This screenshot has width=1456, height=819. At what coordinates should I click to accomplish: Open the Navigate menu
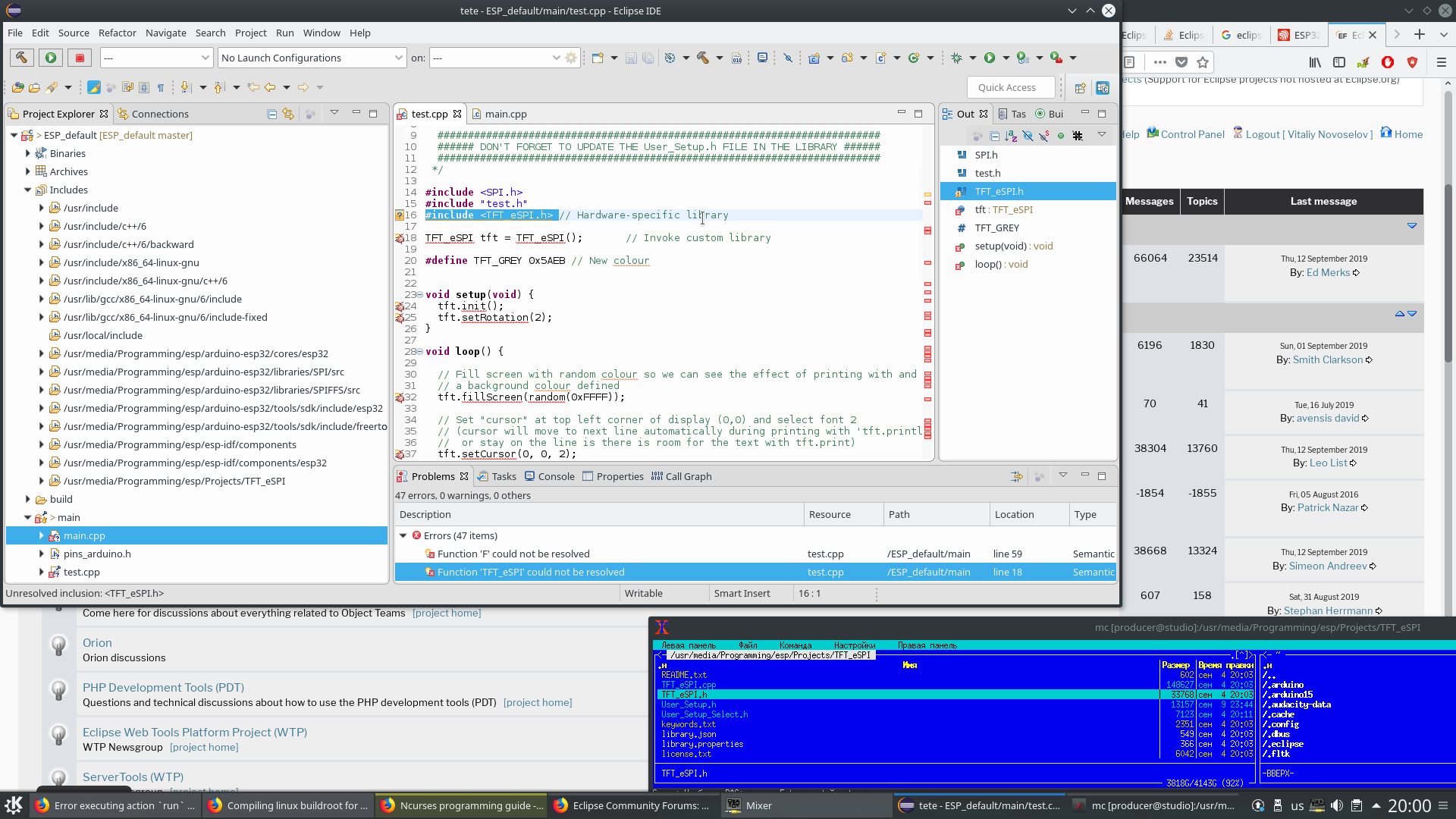pos(166,33)
